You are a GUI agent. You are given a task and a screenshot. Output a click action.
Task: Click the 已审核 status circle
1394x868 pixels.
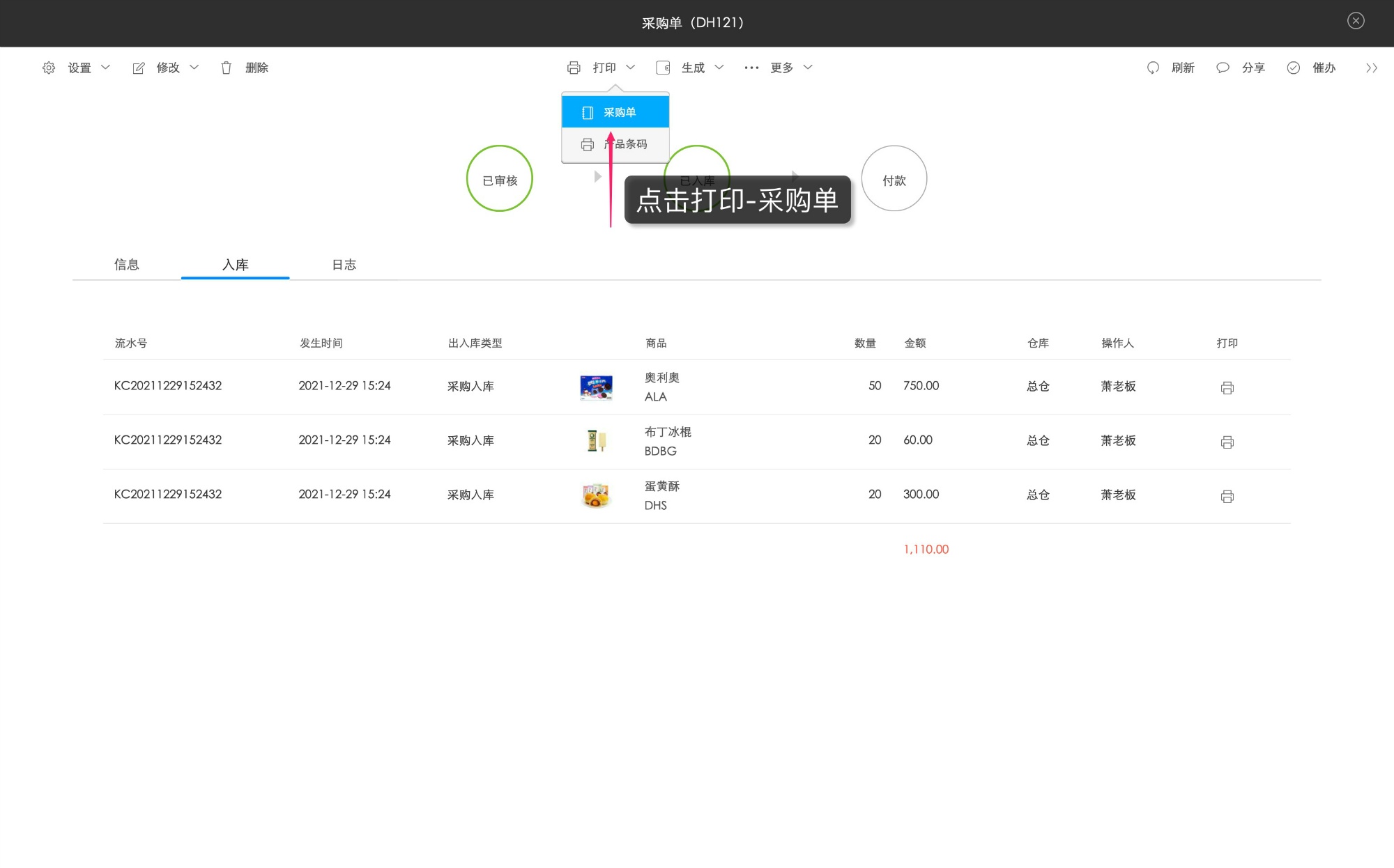[500, 178]
